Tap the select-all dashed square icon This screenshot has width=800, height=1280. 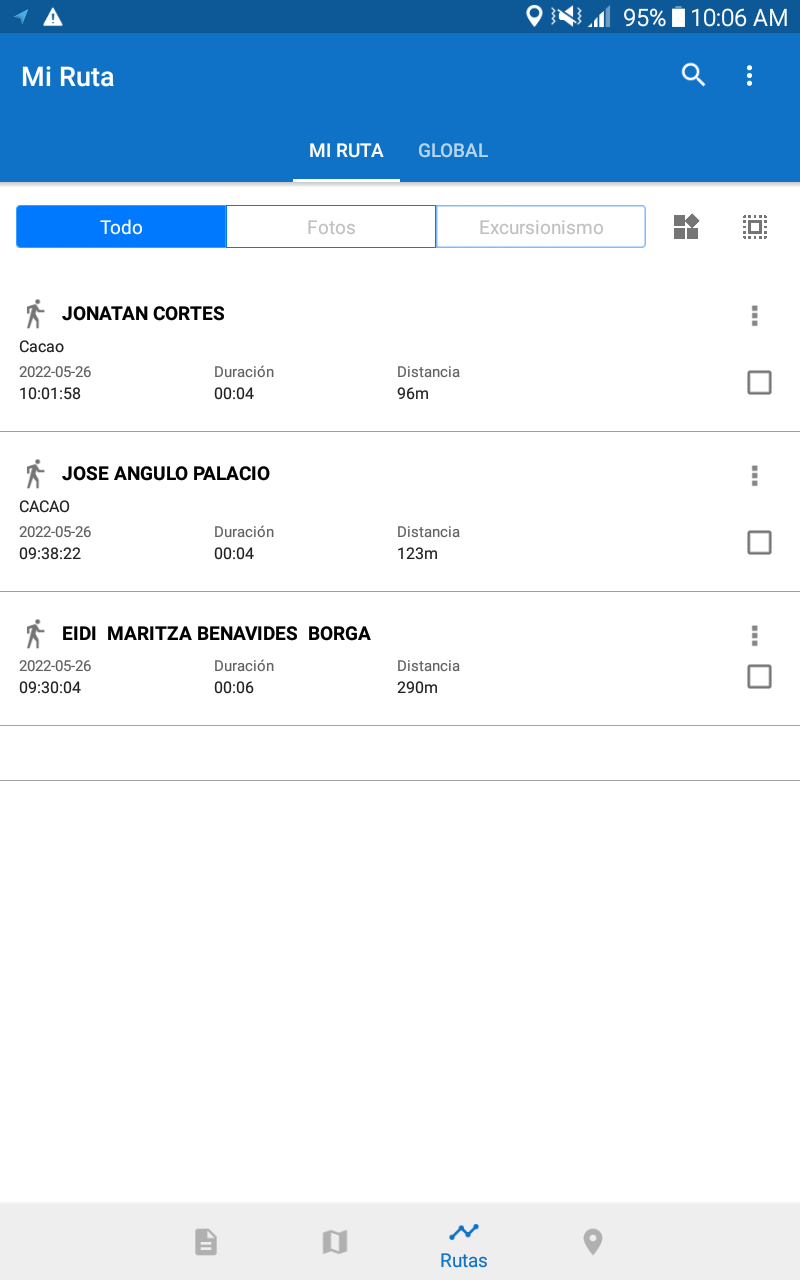(755, 227)
